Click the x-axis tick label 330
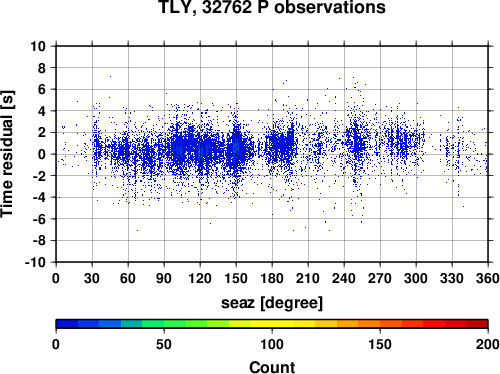This screenshot has height=374, width=500. coord(452,278)
